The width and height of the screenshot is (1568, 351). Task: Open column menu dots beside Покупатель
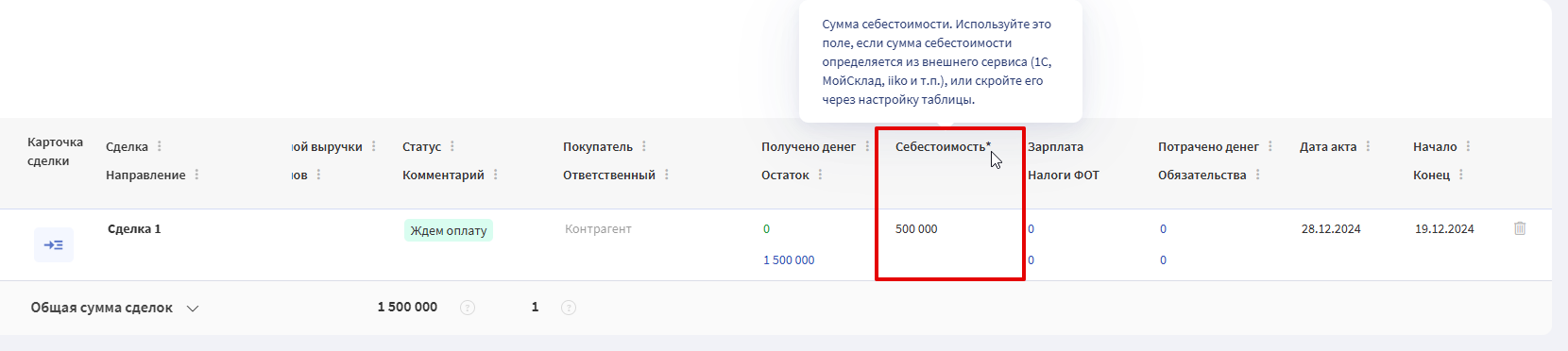click(644, 146)
